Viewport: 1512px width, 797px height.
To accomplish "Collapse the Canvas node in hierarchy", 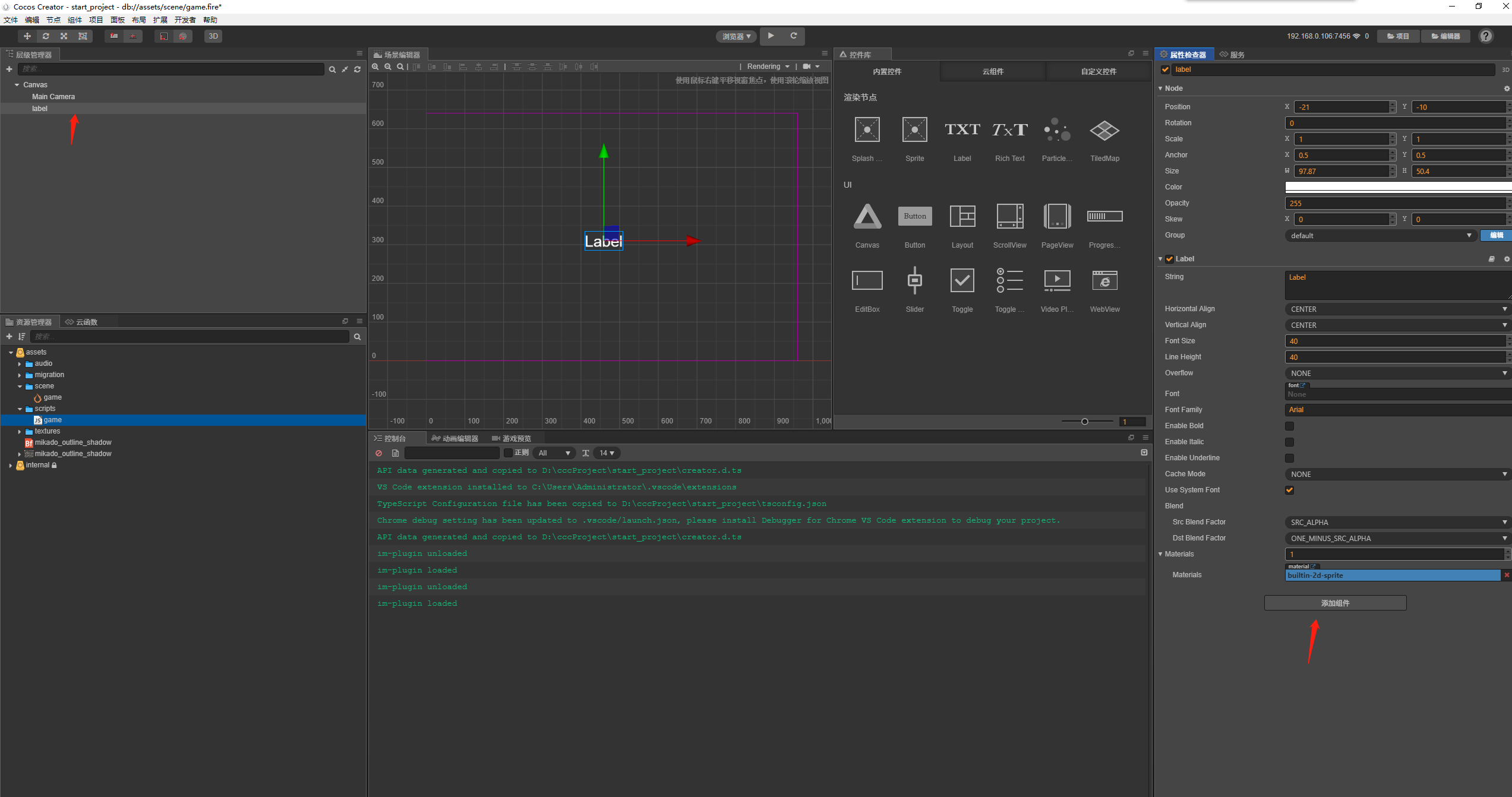I will pos(17,84).
